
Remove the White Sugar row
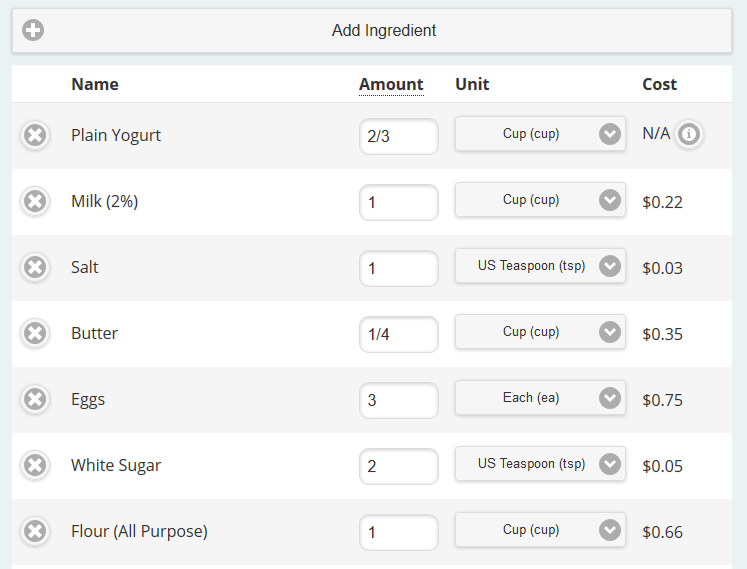point(35,465)
